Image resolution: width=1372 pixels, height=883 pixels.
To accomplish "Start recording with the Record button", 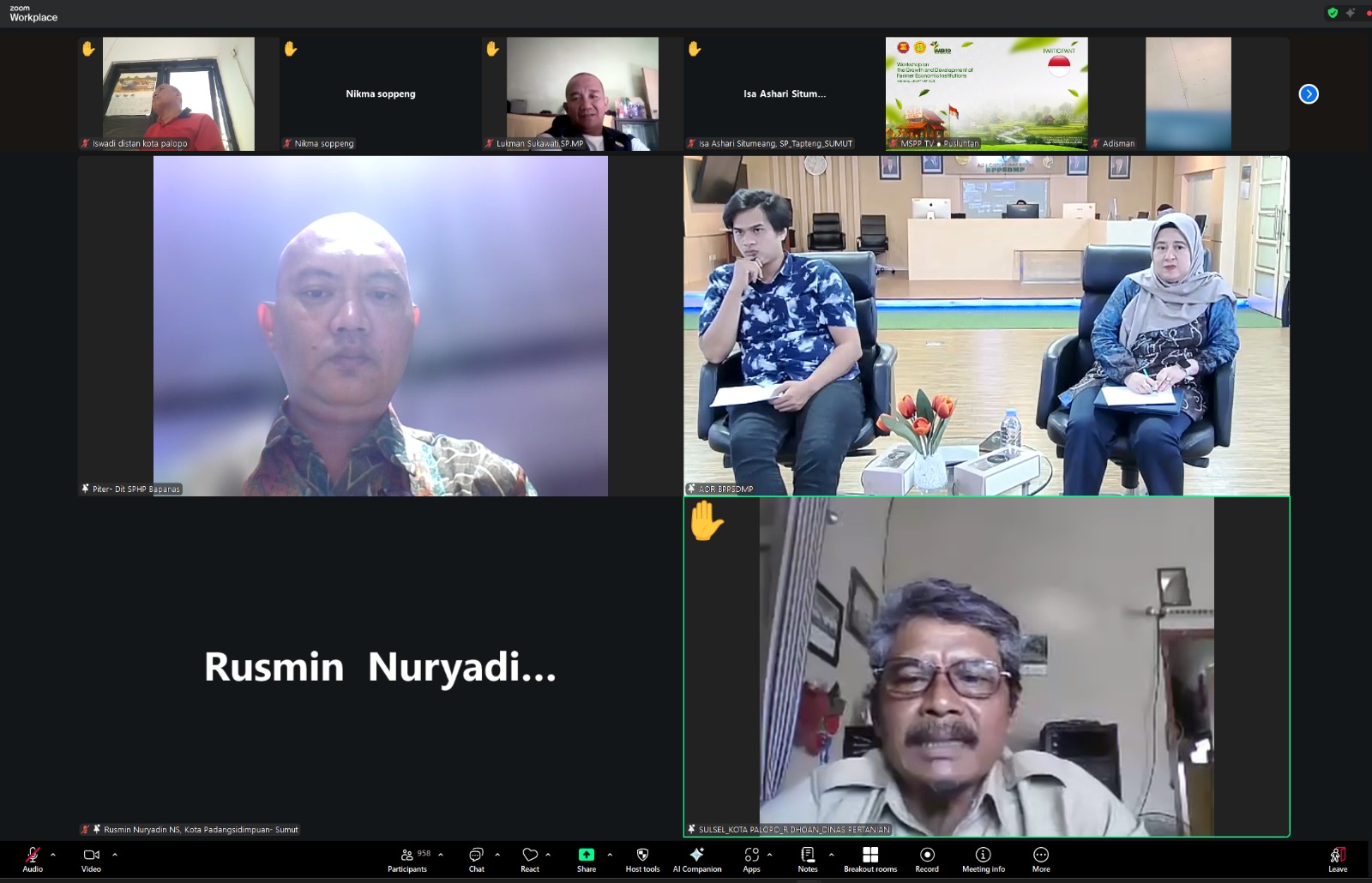I will tap(927, 859).
